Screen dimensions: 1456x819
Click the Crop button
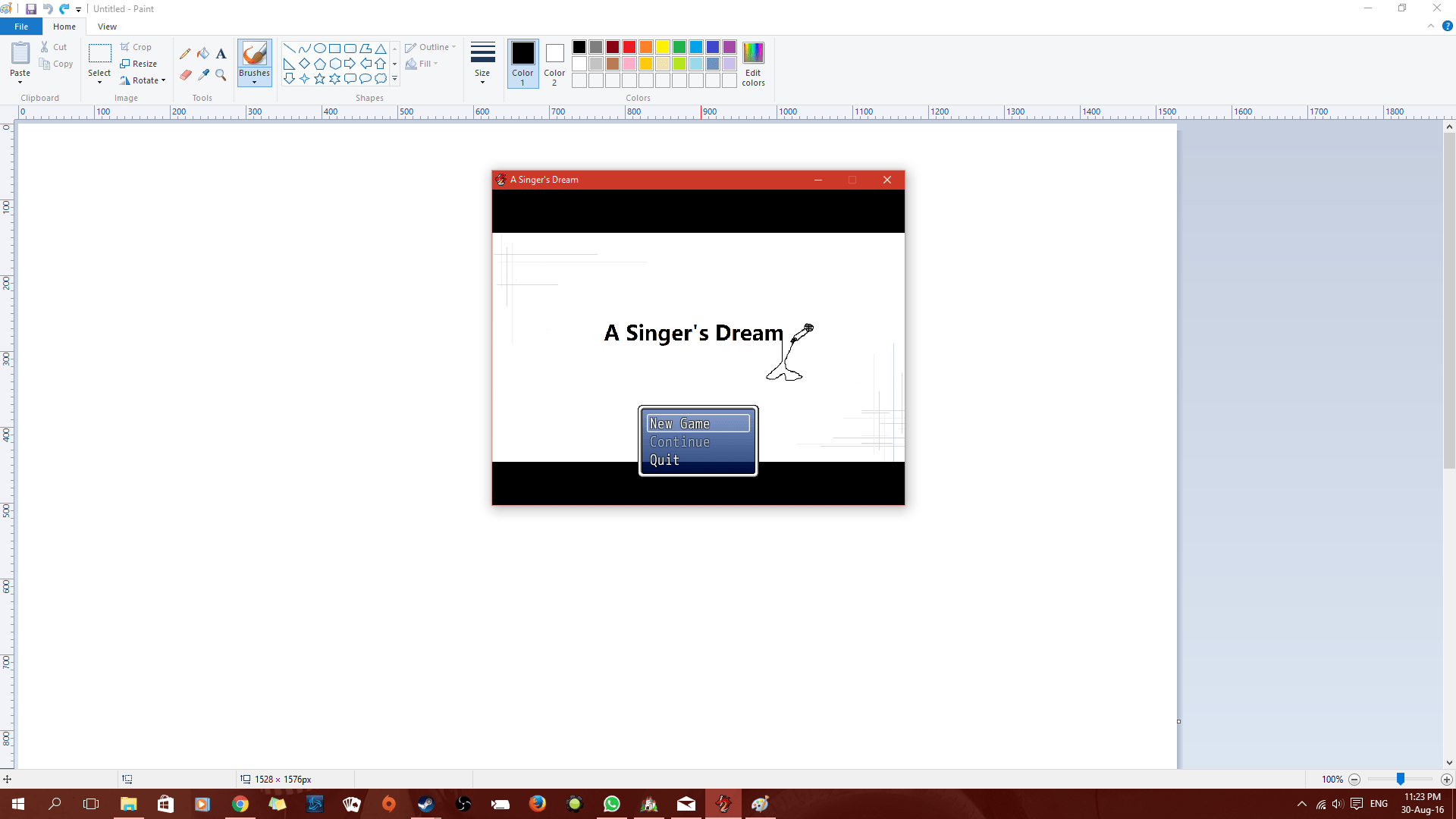(136, 46)
